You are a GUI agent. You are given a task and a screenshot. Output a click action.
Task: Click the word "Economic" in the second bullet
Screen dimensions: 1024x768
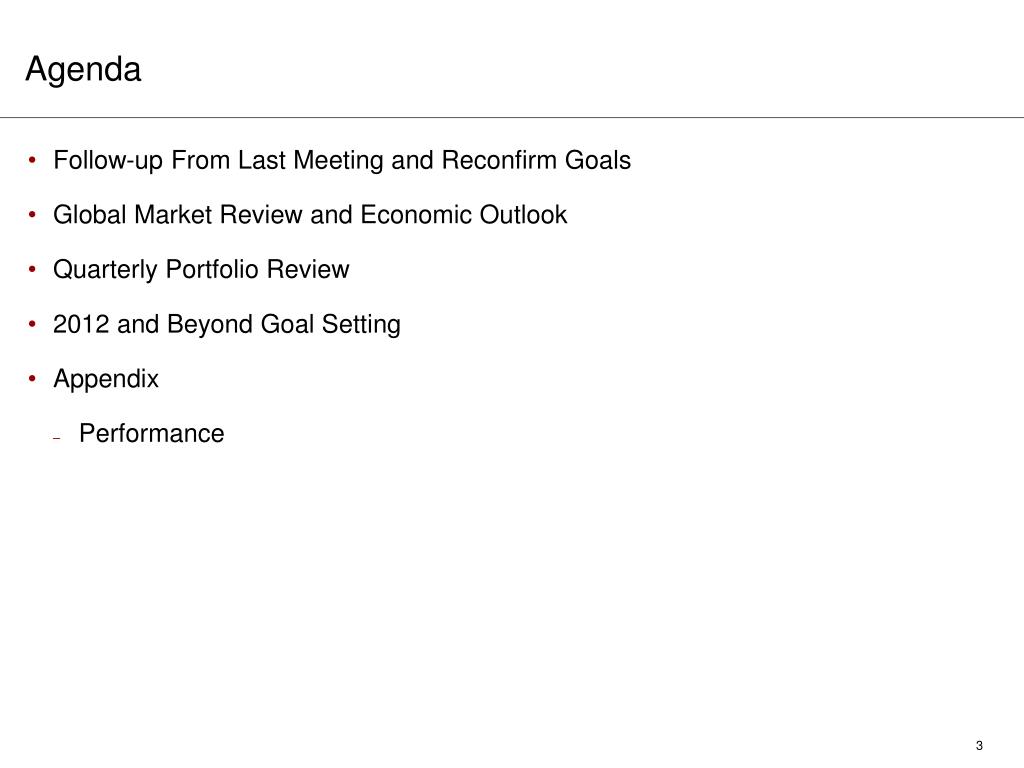tap(416, 215)
